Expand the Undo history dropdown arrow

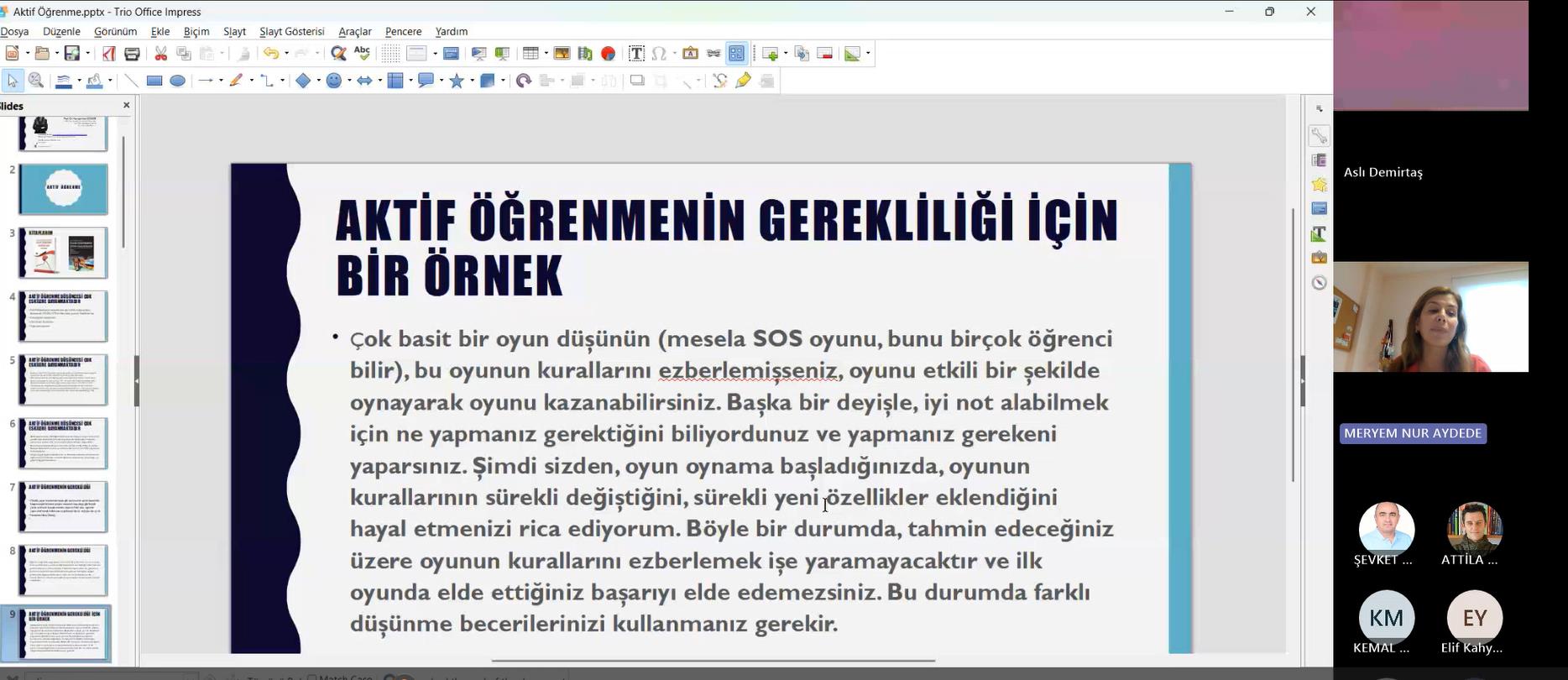286,54
